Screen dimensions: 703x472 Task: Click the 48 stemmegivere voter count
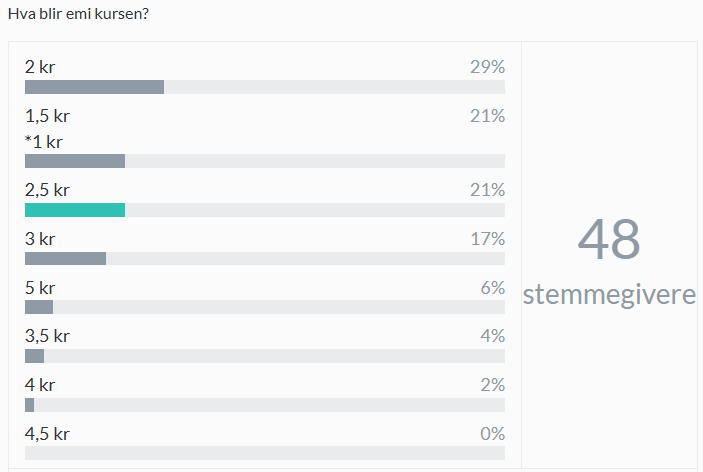point(609,262)
